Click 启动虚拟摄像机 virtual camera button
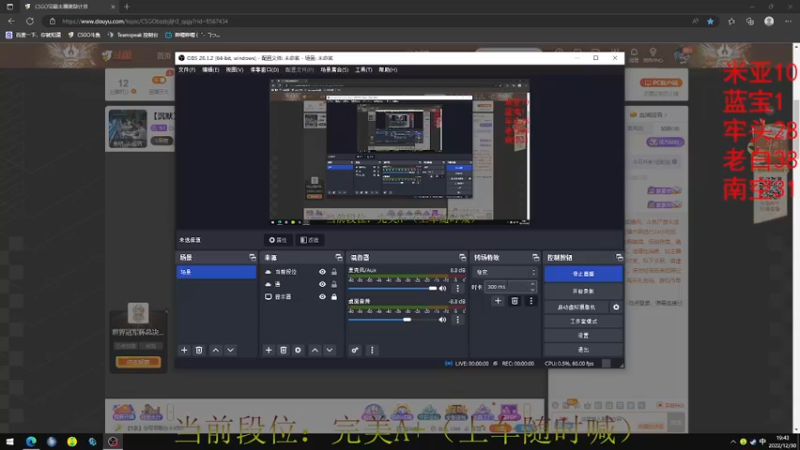 click(x=577, y=307)
